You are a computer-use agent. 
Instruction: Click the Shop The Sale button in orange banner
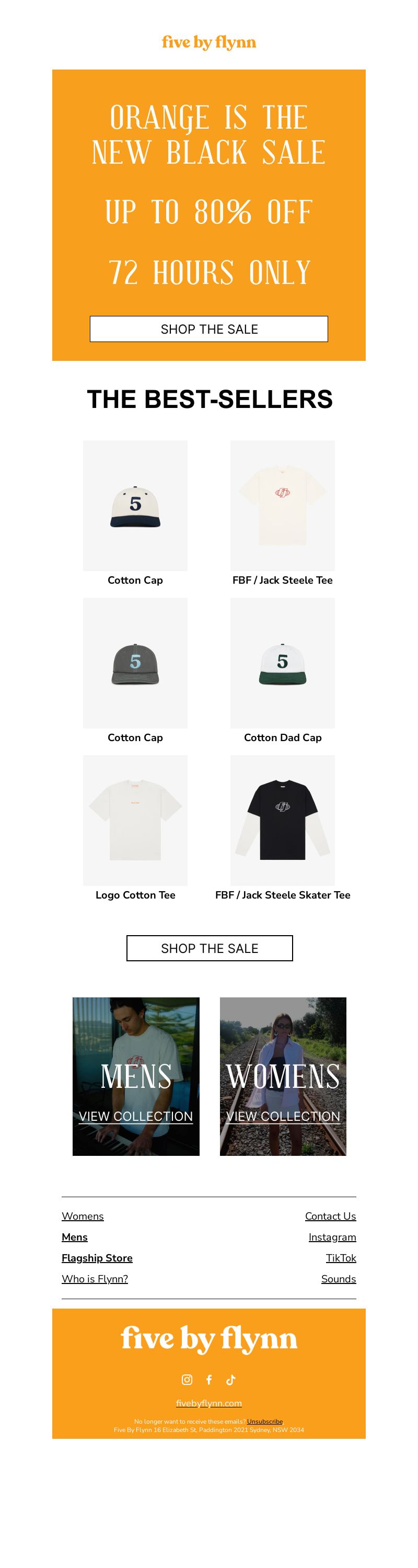pos(208,328)
